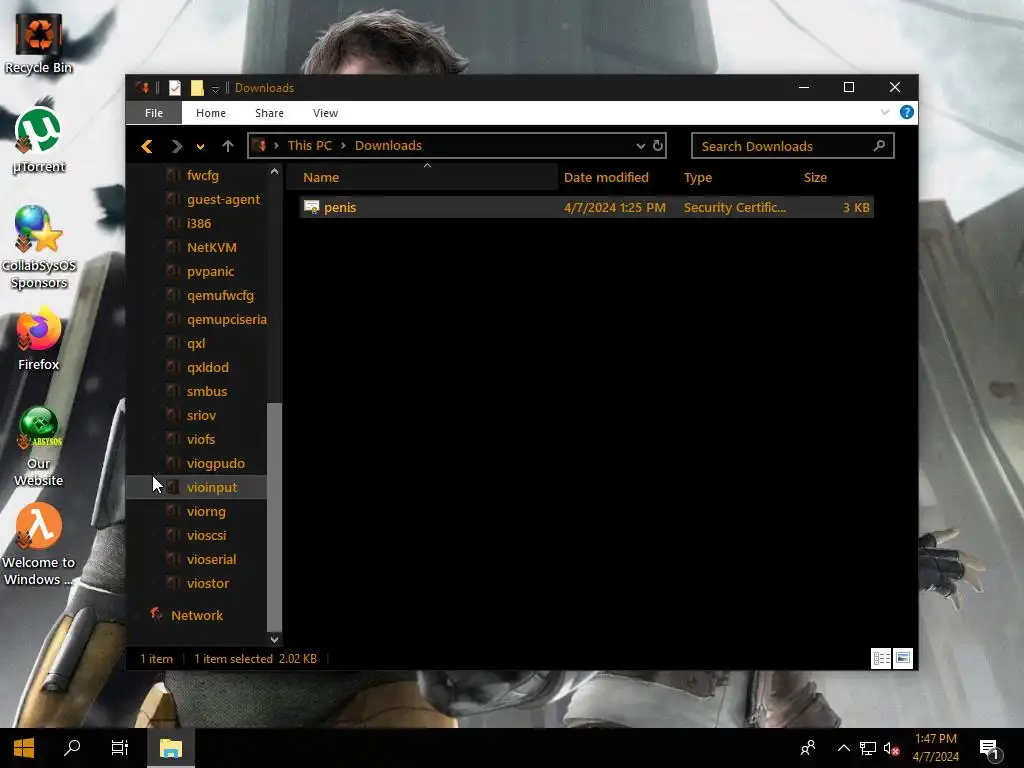Select the security certificate file in Downloads
Viewport: 1024px width, 768px height.
[586, 208]
